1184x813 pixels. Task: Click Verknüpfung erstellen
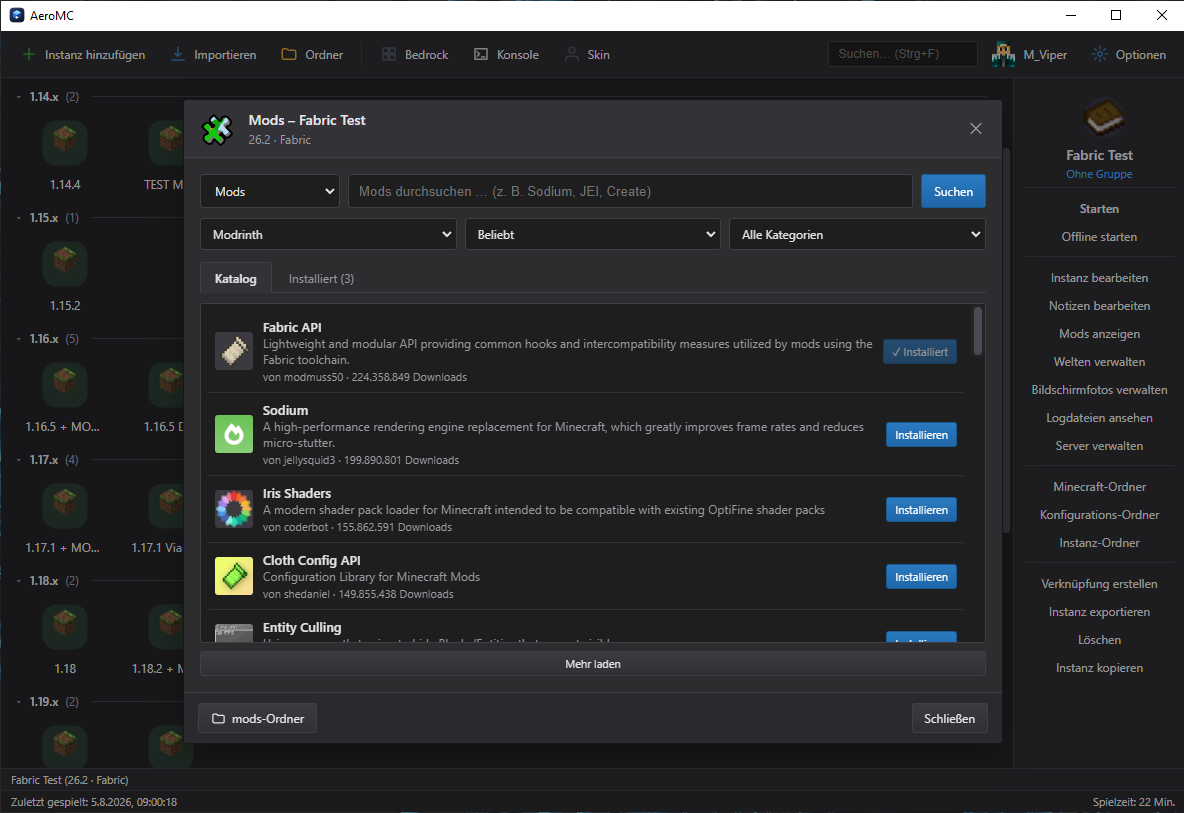pyautogui.click(x=1099, y=584)
